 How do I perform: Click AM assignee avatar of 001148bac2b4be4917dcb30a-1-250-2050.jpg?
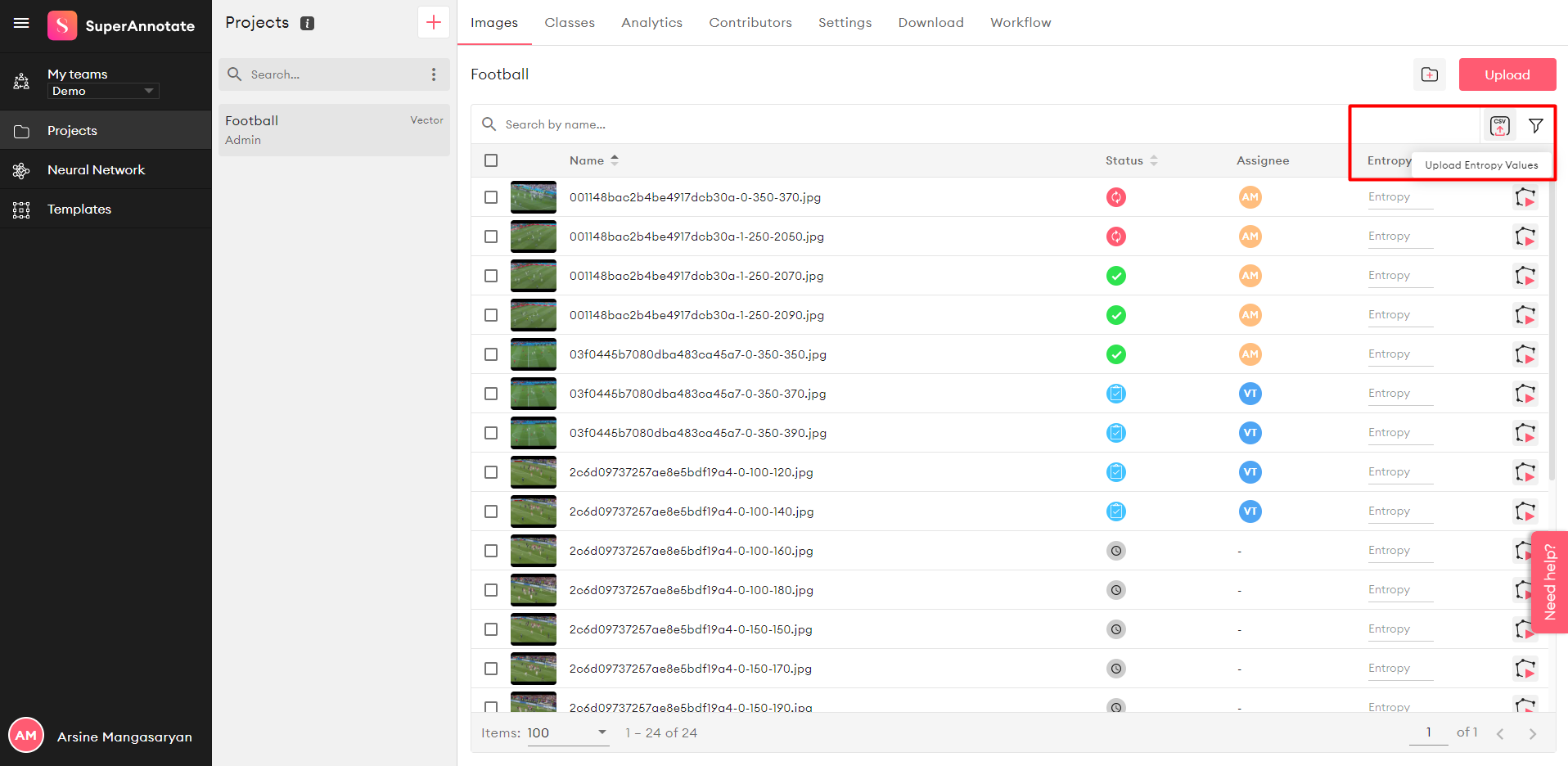[1250, 237]
